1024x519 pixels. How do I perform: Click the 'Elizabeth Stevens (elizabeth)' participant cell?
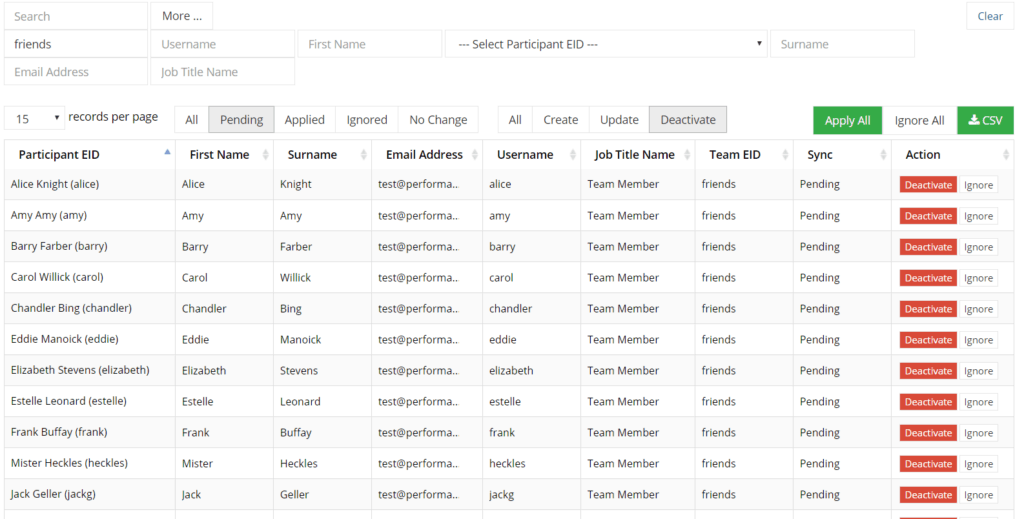click(x=89, y=370)
